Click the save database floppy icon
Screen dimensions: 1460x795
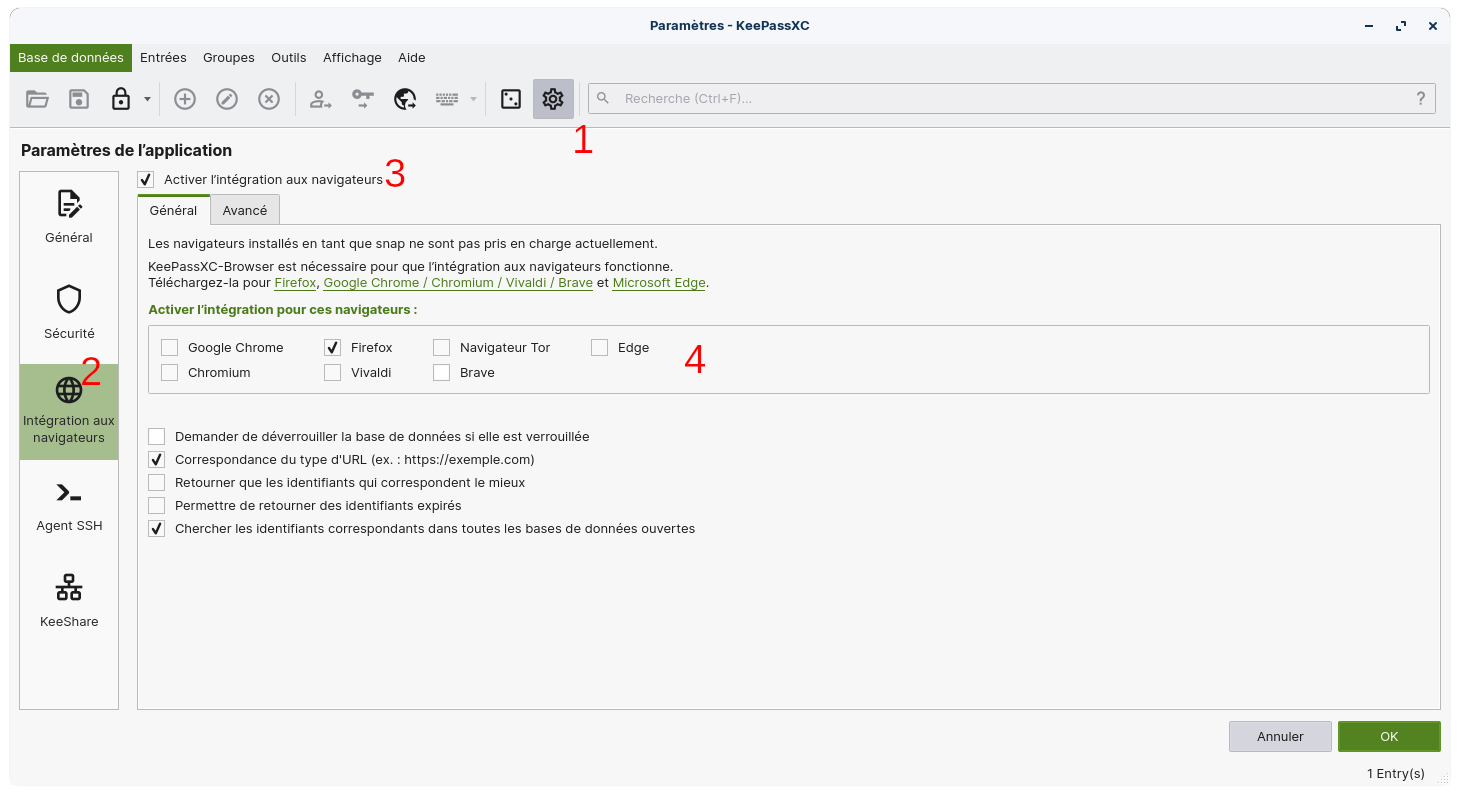click(79, 98)
